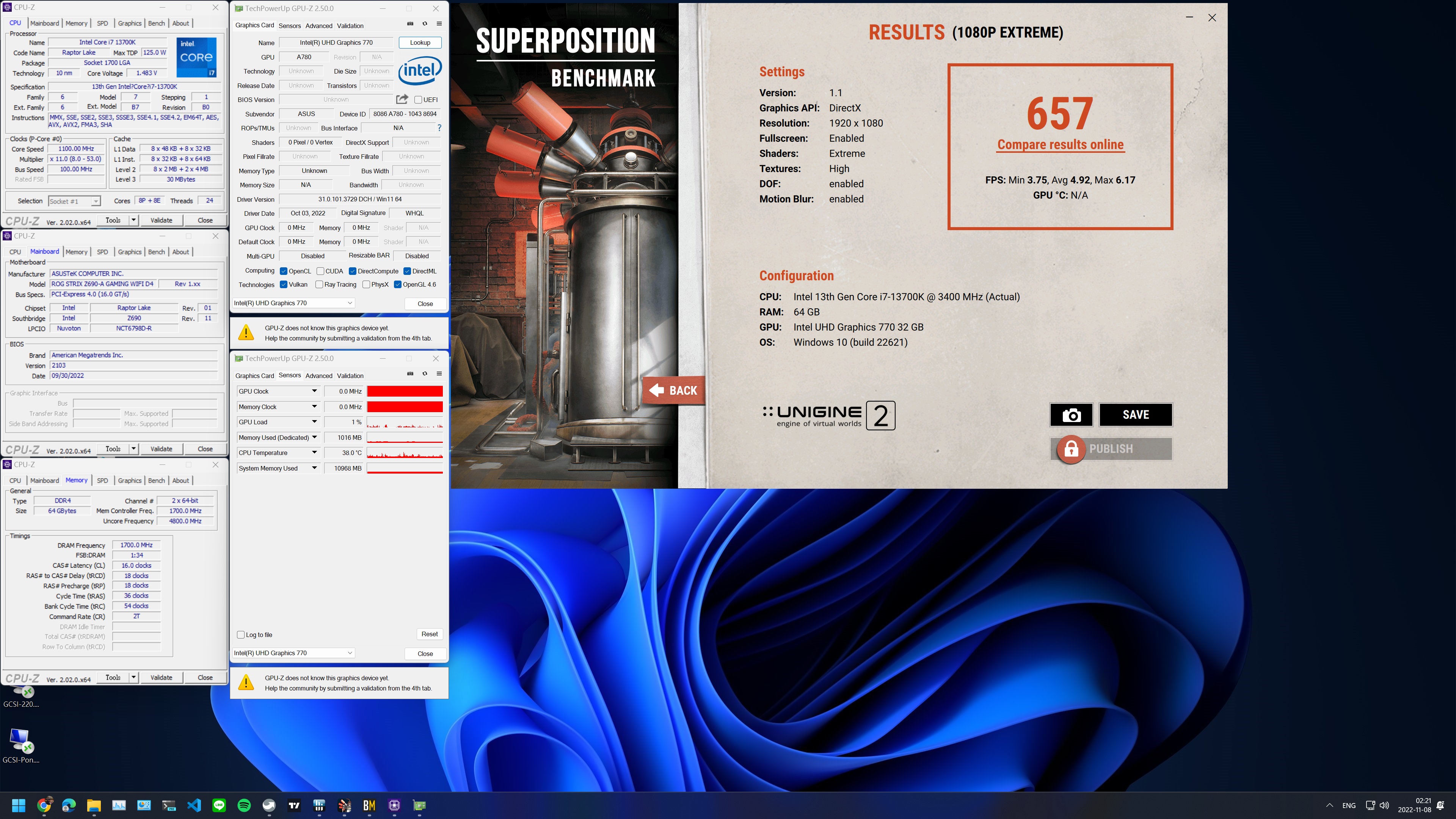
Task: Click refresh icon in GPU-Z Sensors window
Action: click(x=425, y=373)
